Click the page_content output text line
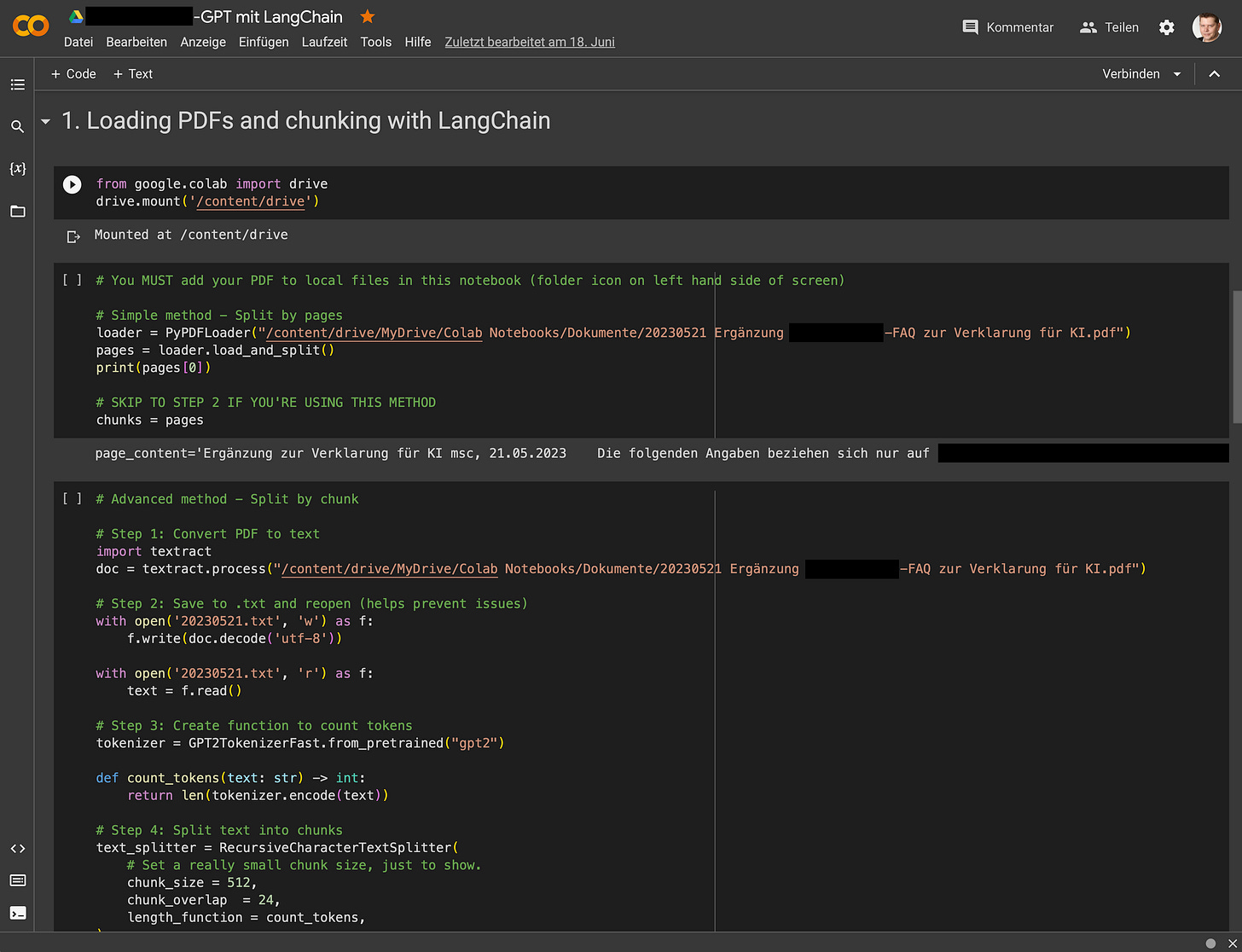The image size is (1242, 952). pyautogui.click(x=512, y=453)
